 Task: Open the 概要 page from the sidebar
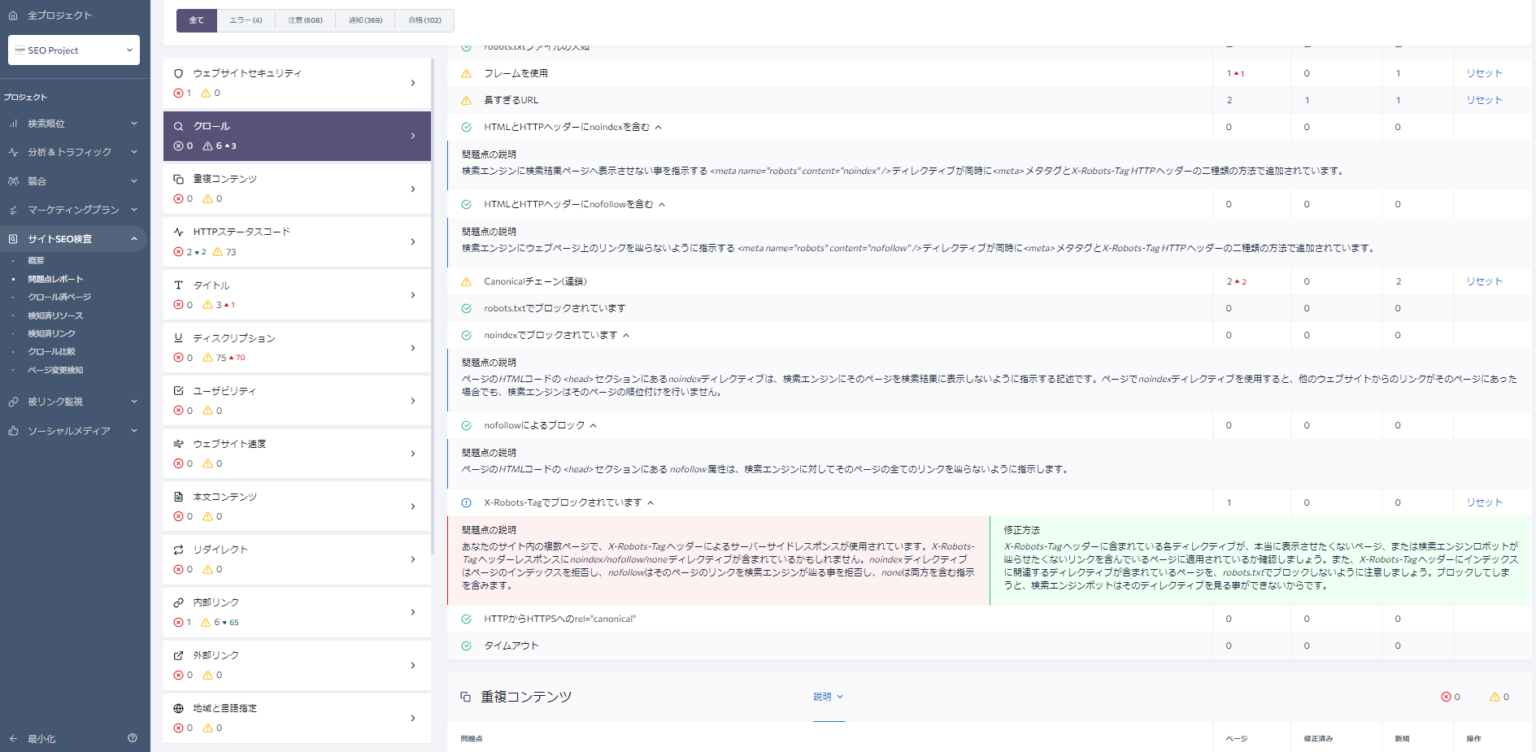pyautogui.click(x=36, y=261)
